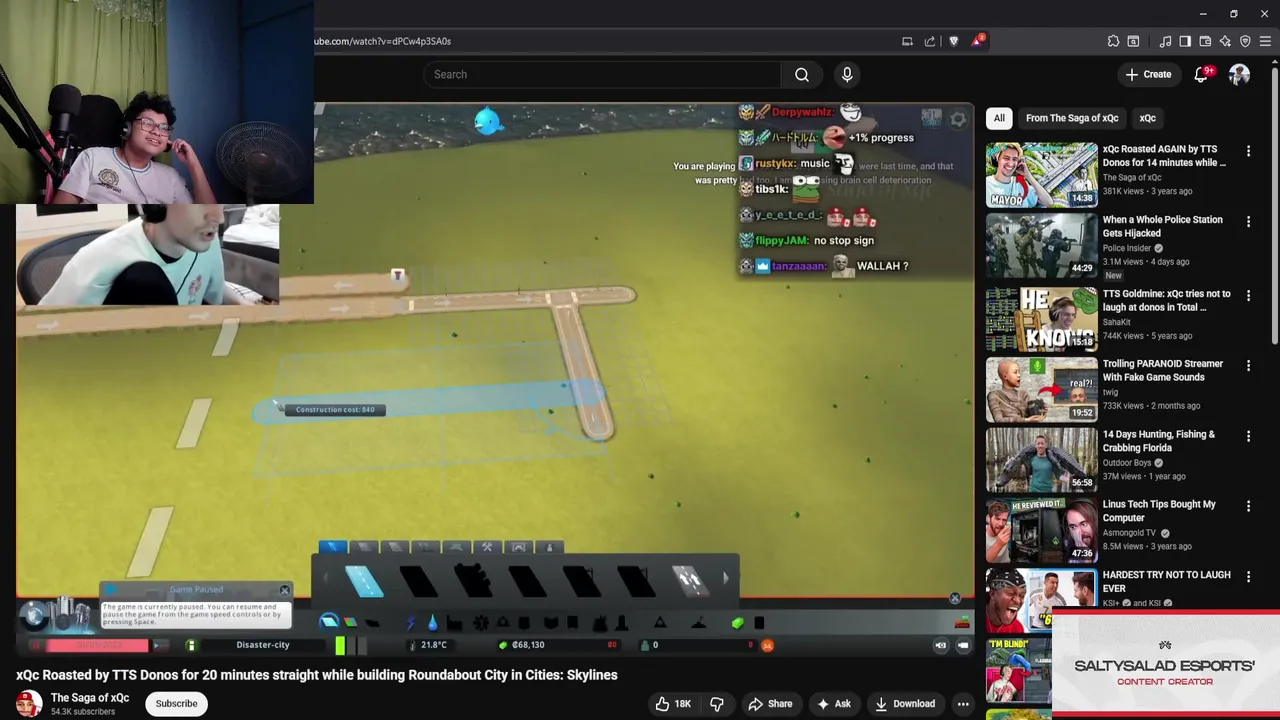The image size is (1280, 720).
Task: Open the media control music-note icon
Action: (x=1165, y=41)
